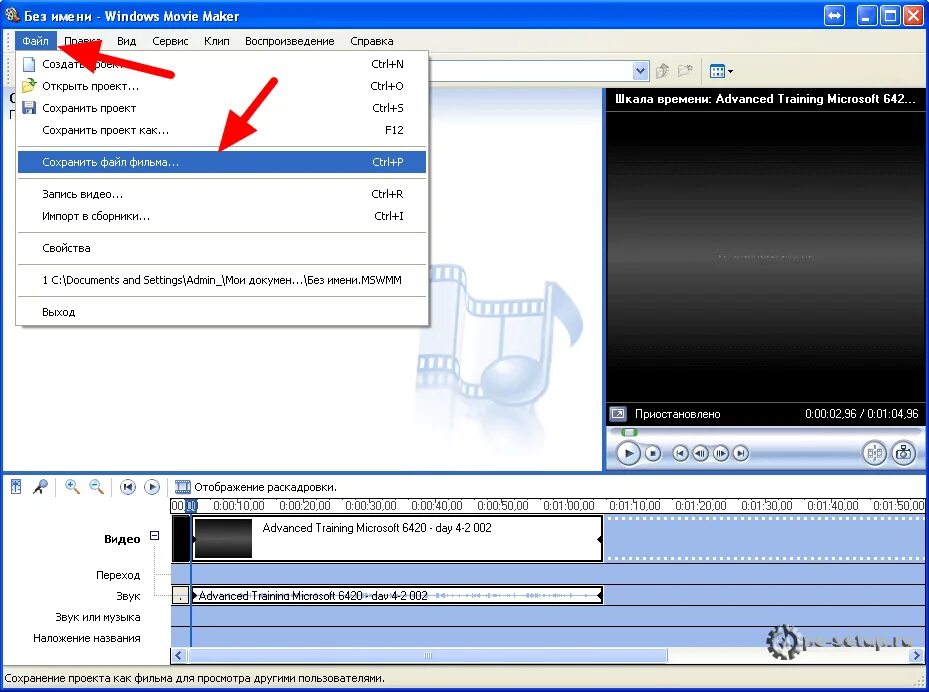The width and height of the screenshot is (929, 692).
Task: Play the timeline from the timeline toolbar
Action: pyautogui.click(x=152, y=487)
